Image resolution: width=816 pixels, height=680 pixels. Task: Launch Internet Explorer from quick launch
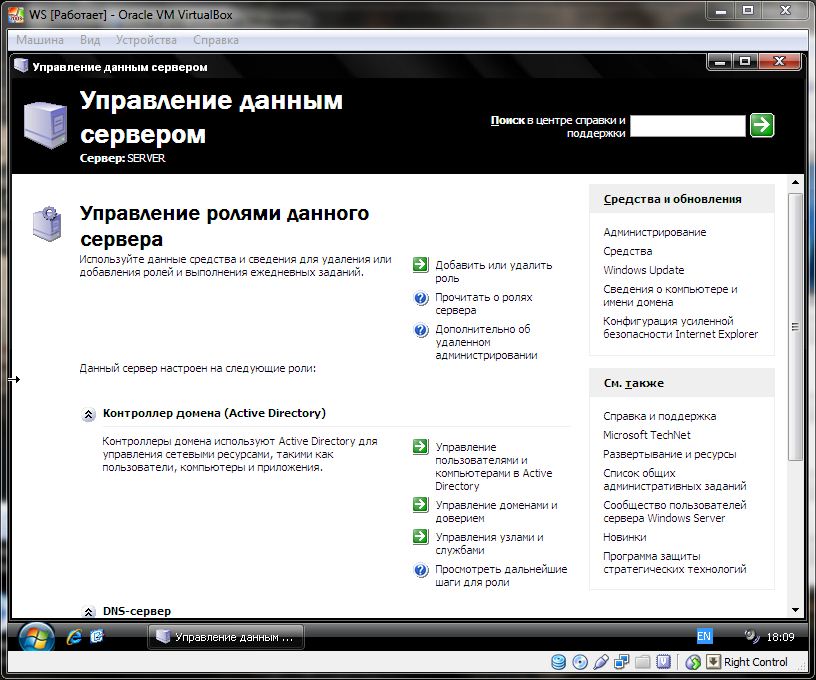point(74,637)
